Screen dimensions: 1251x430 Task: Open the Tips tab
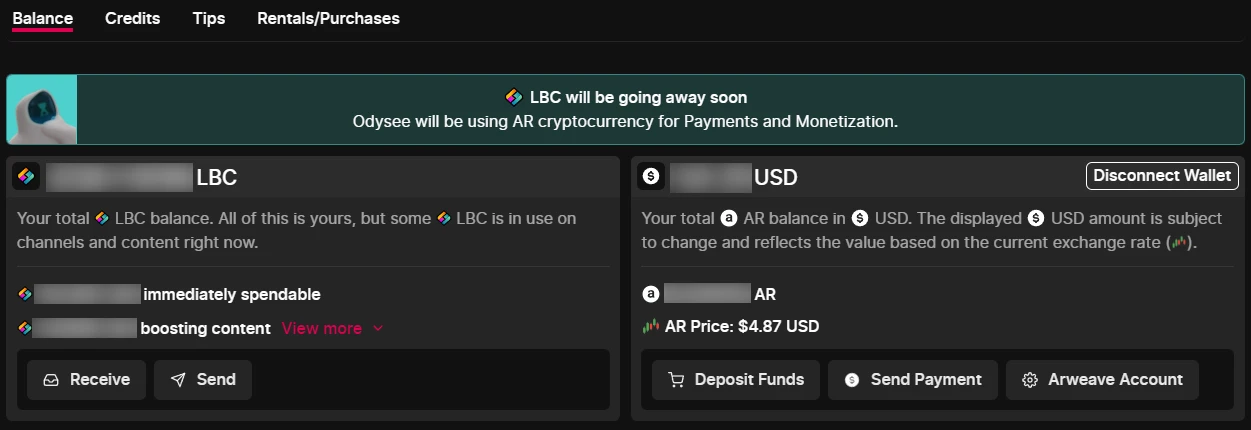209,18
